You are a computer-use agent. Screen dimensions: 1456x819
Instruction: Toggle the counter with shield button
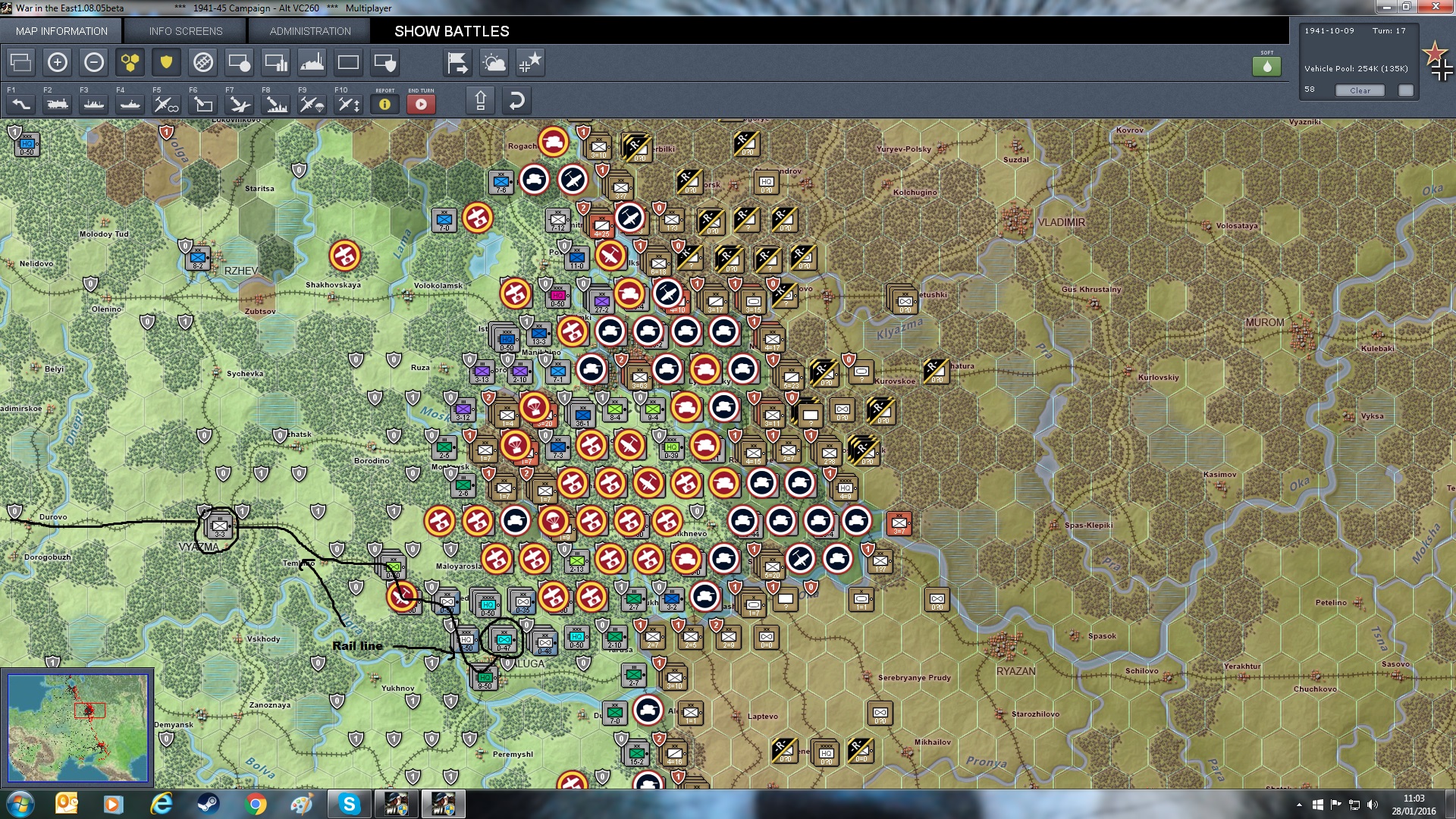384,62
